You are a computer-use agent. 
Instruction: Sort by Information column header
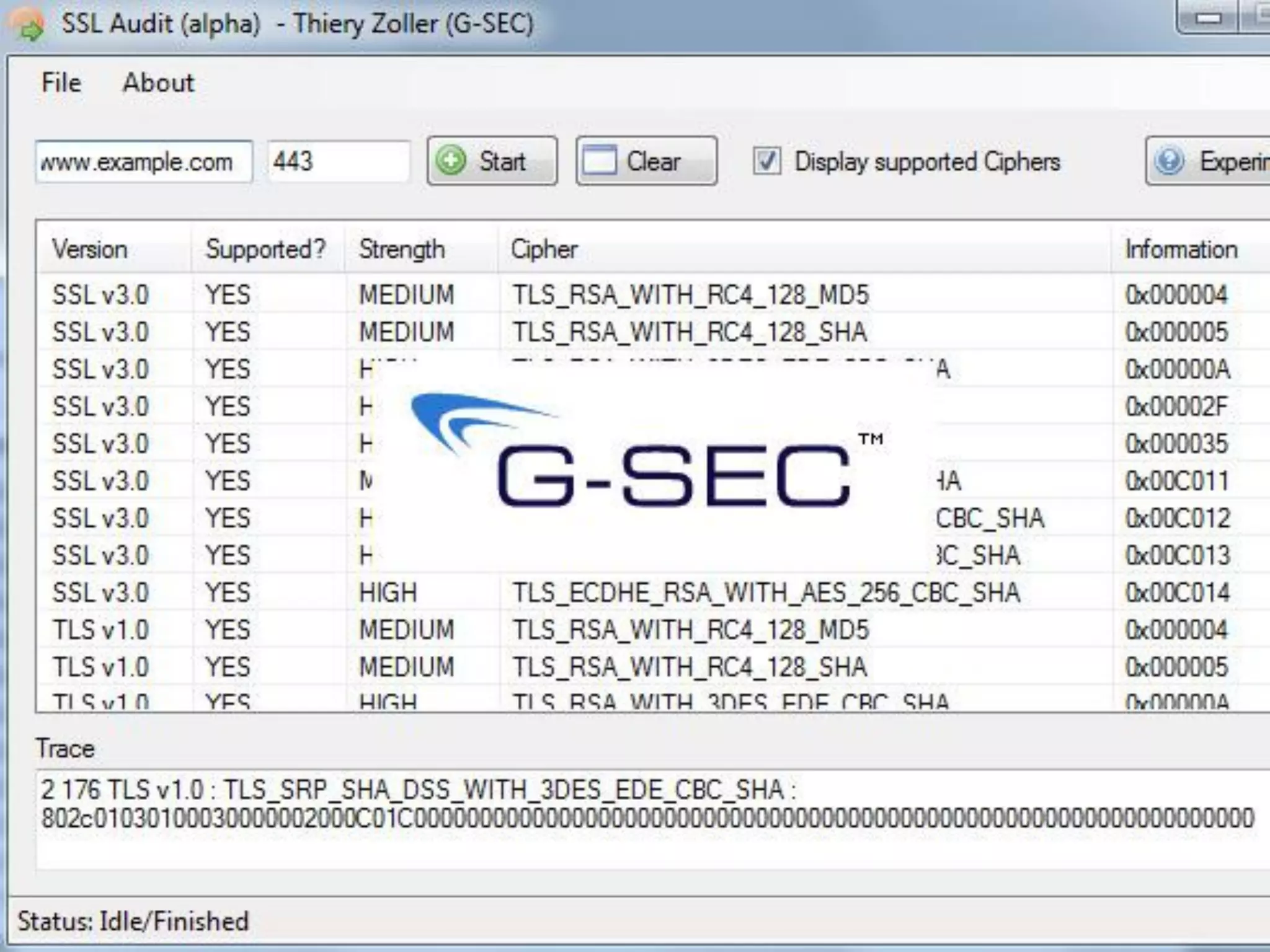[x=1181, y=249]
